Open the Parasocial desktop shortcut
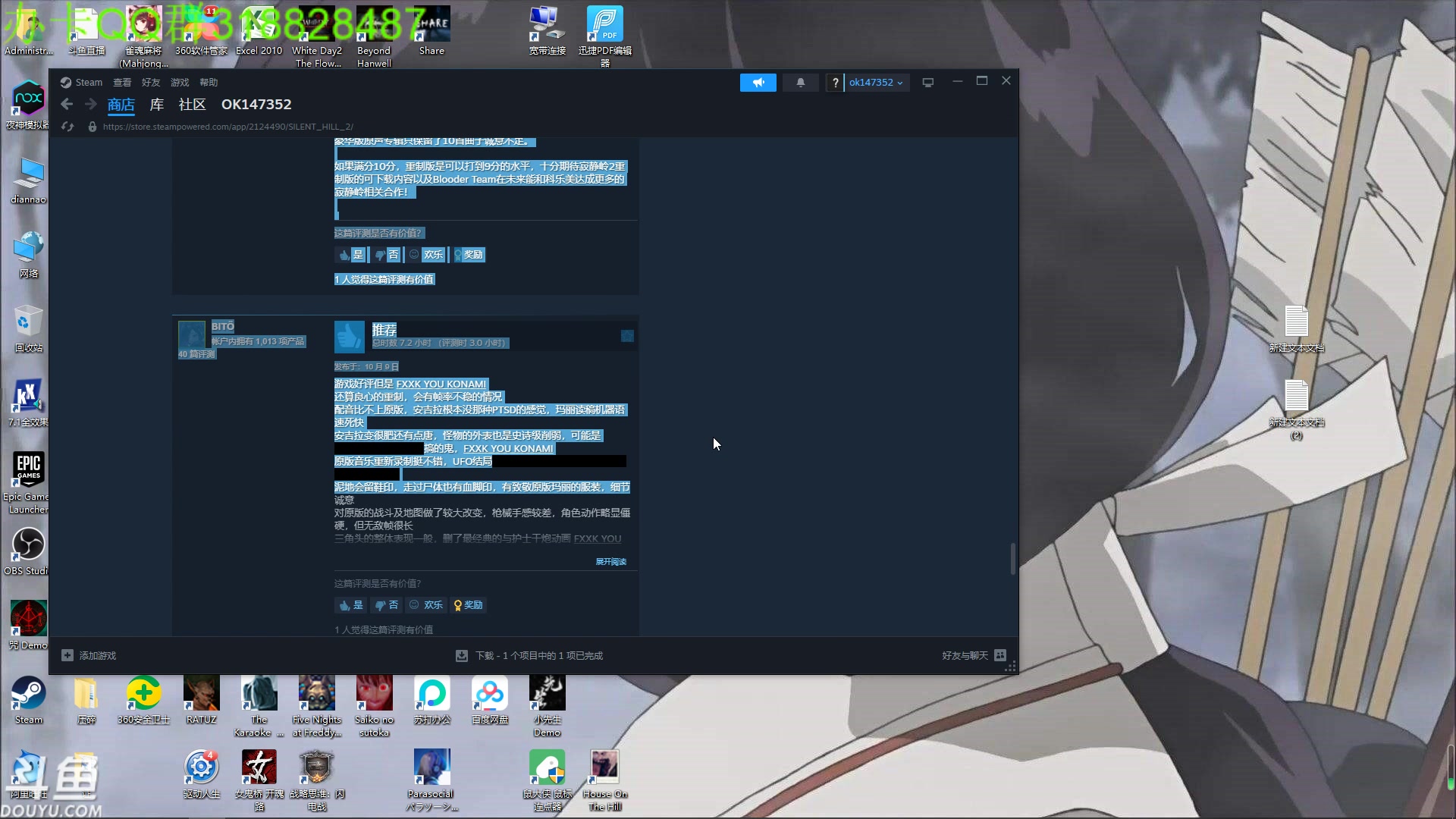The width and height of the screenshot is (1456, 819). 431,781
